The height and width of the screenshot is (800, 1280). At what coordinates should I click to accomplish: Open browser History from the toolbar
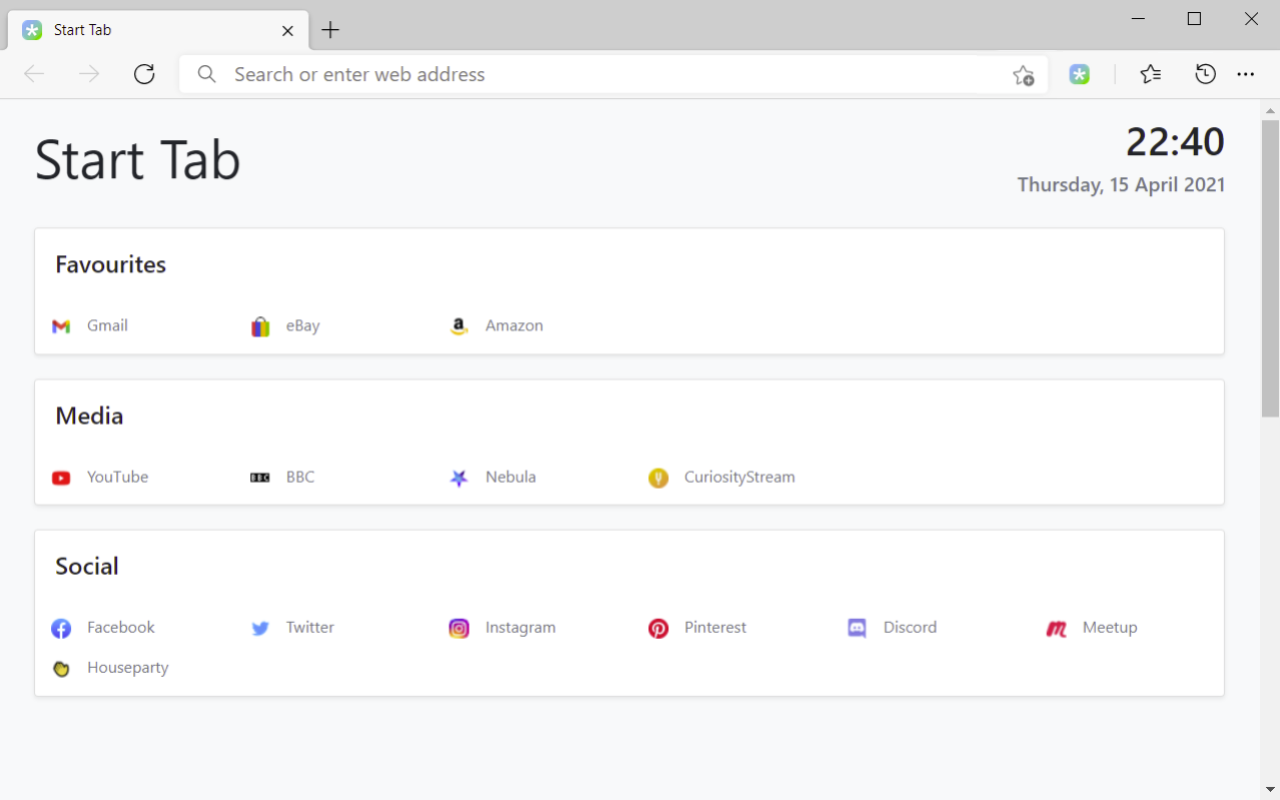[1205, 74]
